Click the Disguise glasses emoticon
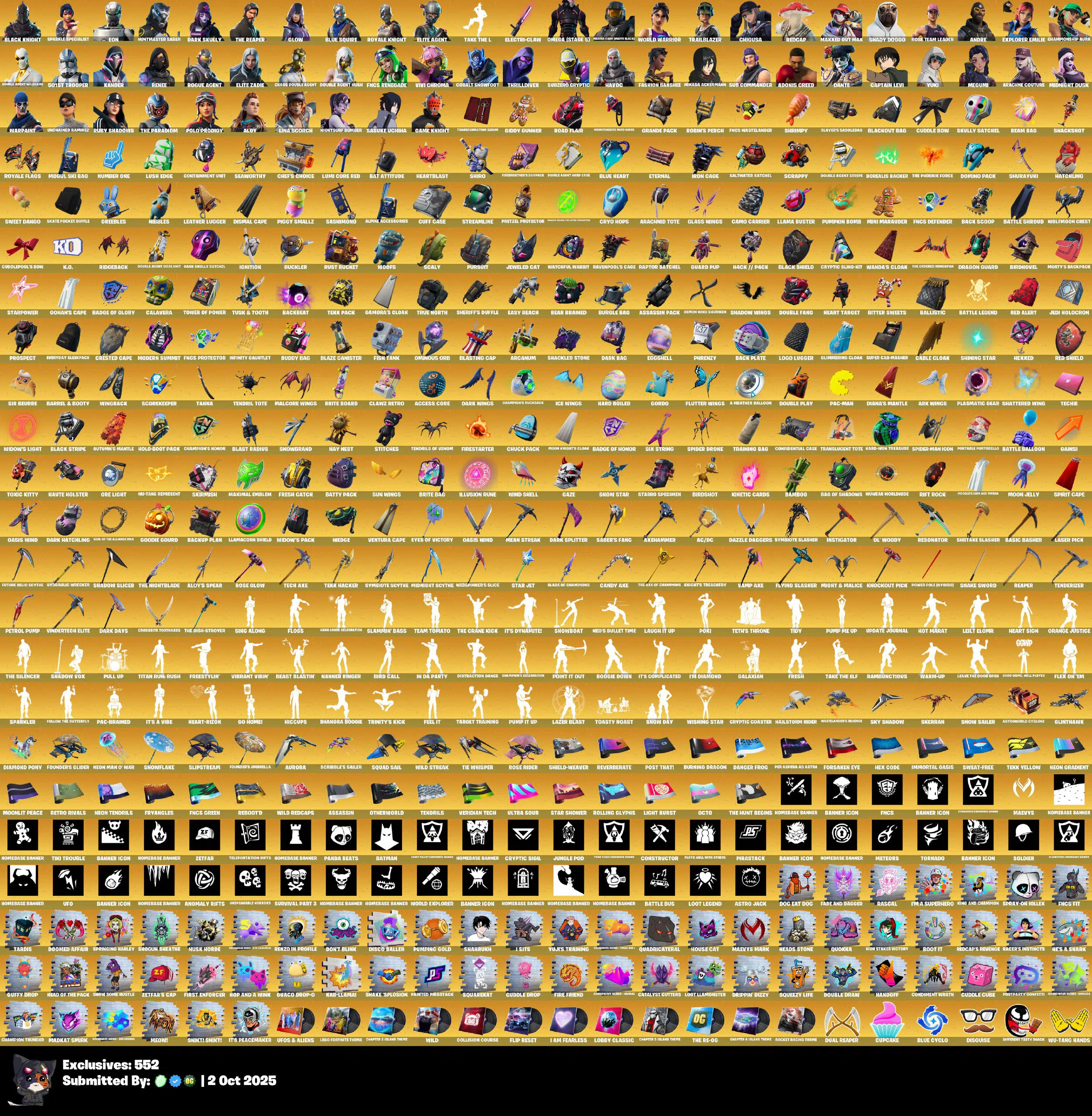Viewport: 1092px width, 1116px height. 978,1020
